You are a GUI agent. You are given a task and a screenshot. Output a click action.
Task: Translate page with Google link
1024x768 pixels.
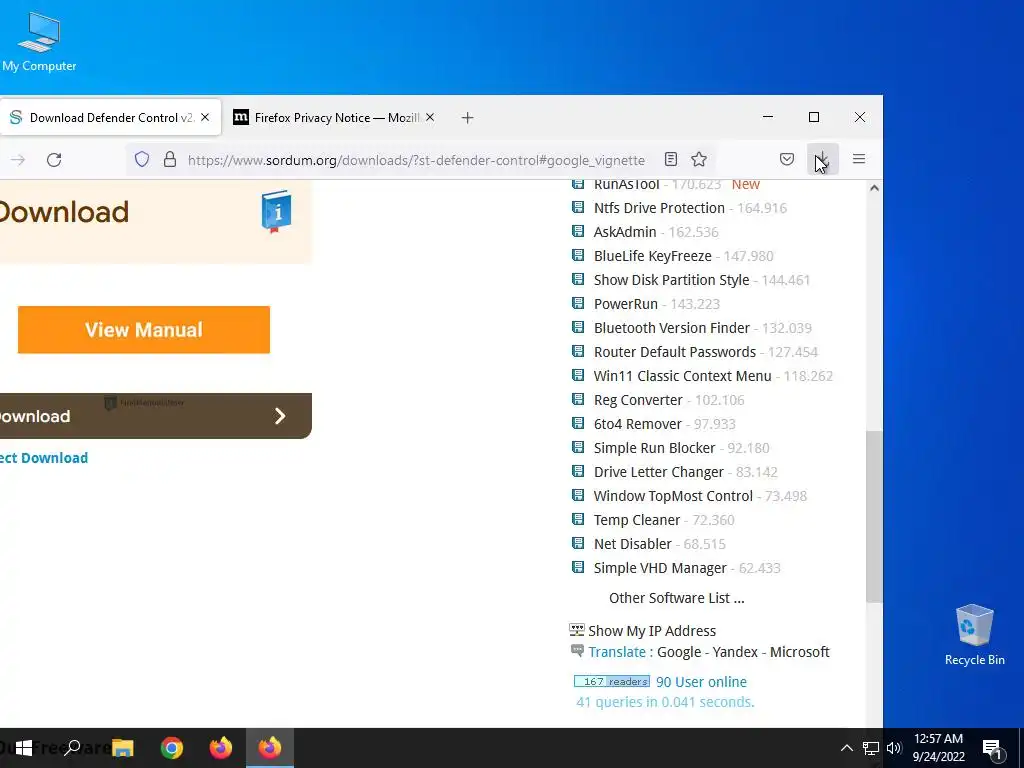[x=679, y=652]
